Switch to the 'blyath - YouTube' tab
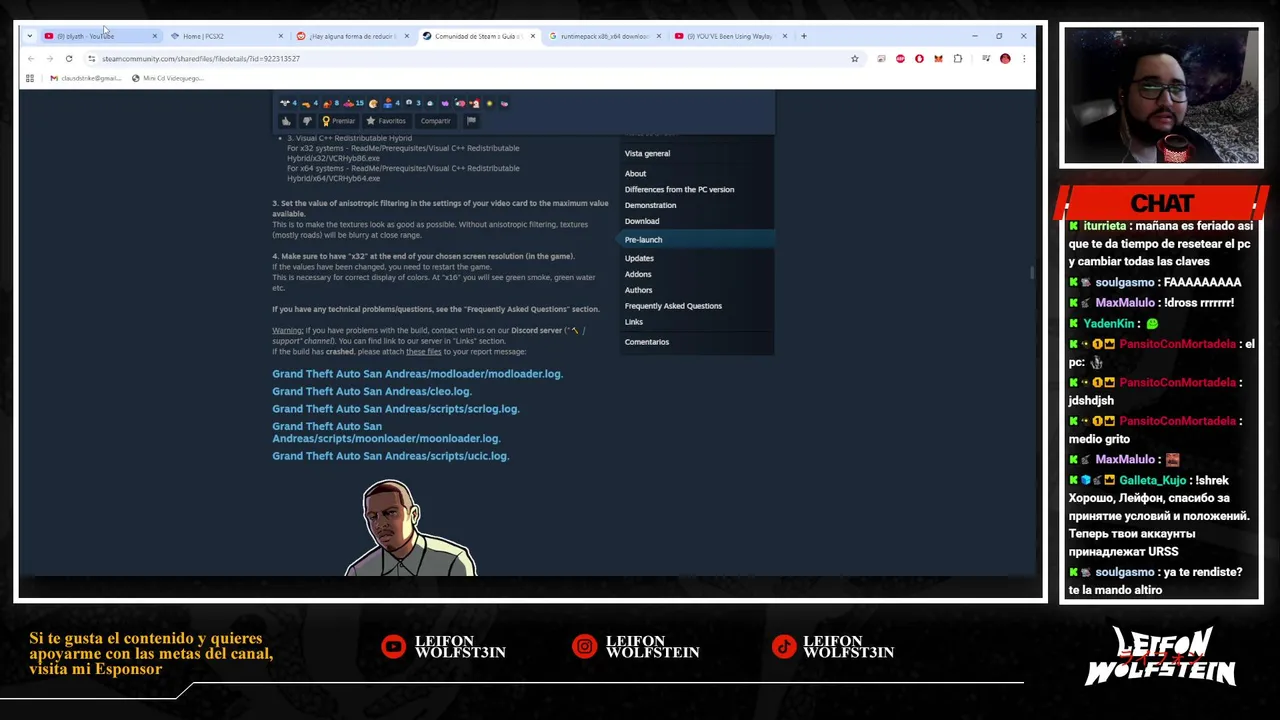 100,36
